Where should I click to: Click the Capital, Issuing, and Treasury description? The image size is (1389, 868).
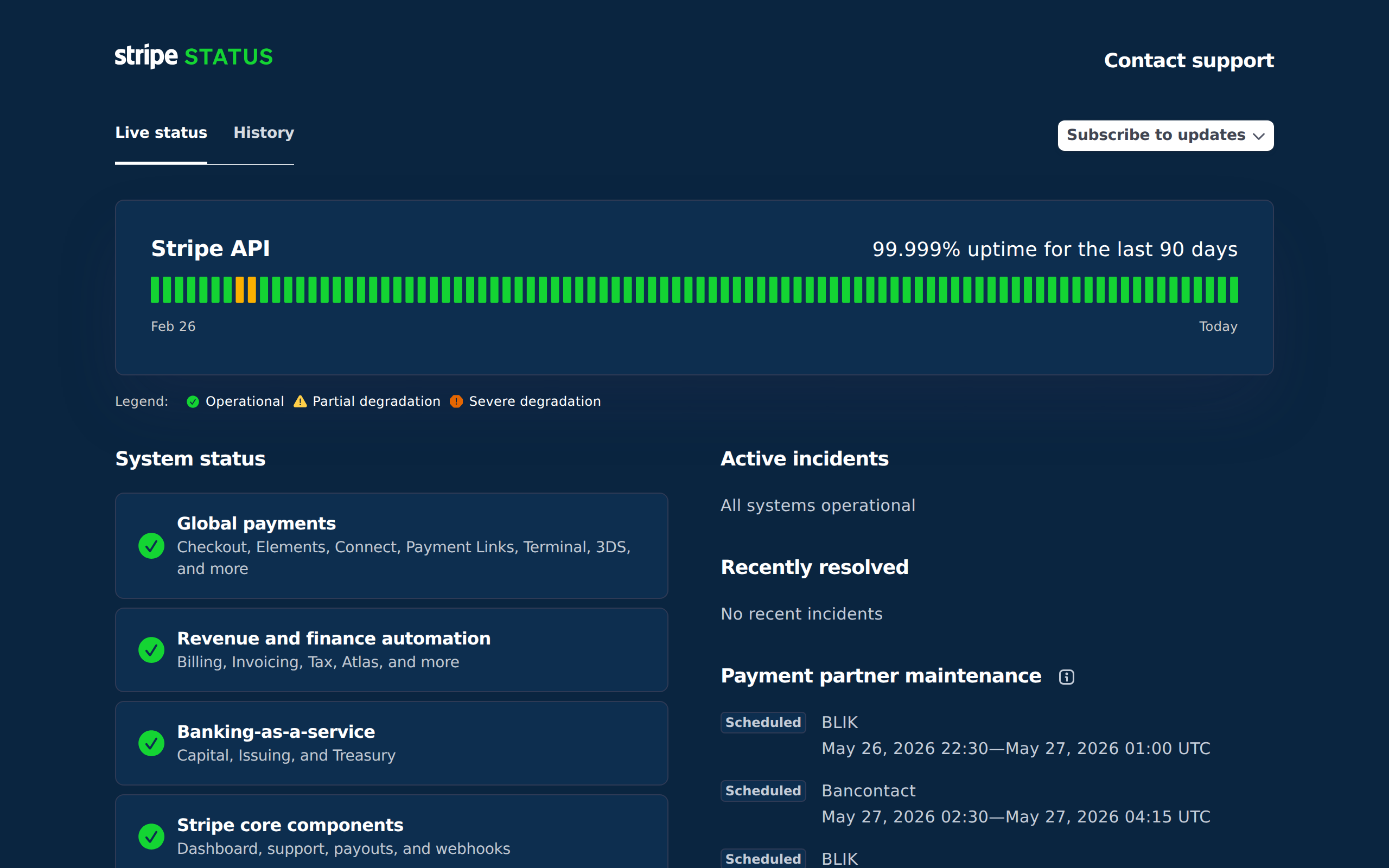pos(286,756)
